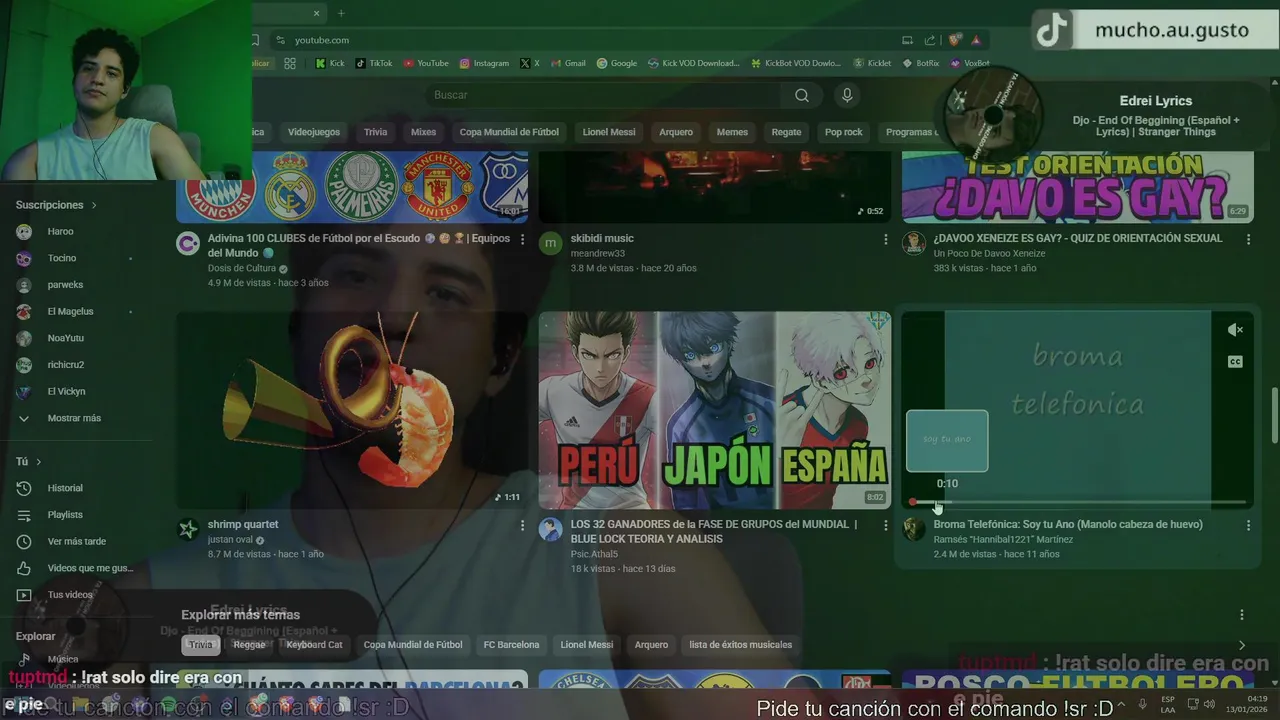
Task: Open the Kick bookmark
Action: point(329,63)
